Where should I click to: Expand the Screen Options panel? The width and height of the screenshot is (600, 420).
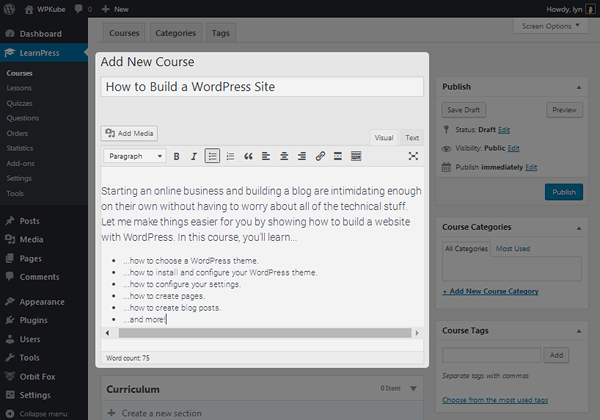coord(550,26)
